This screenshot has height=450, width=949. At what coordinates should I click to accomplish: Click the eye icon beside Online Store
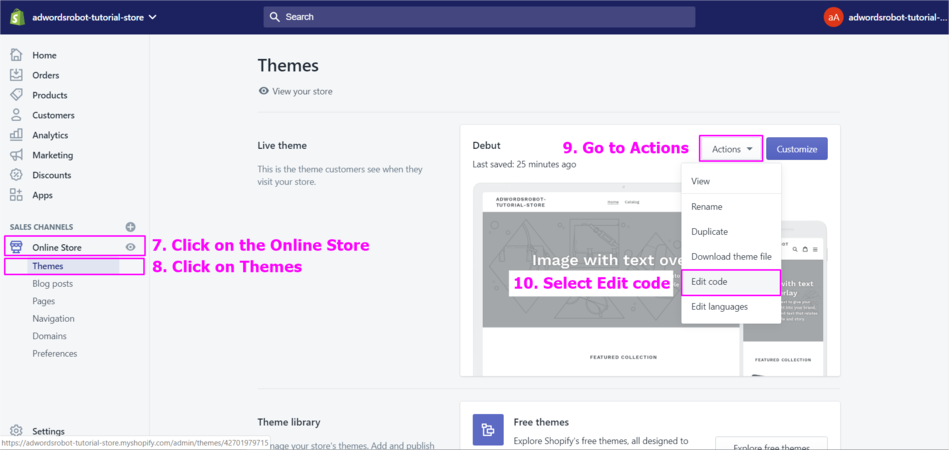[130, 247]
